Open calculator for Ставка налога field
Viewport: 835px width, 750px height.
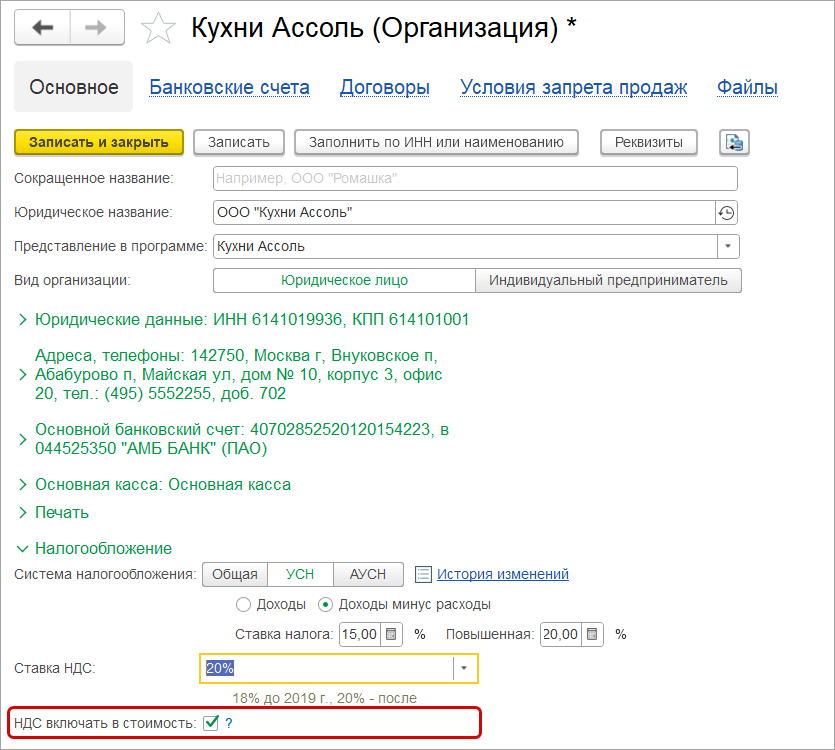coord(391,634)
